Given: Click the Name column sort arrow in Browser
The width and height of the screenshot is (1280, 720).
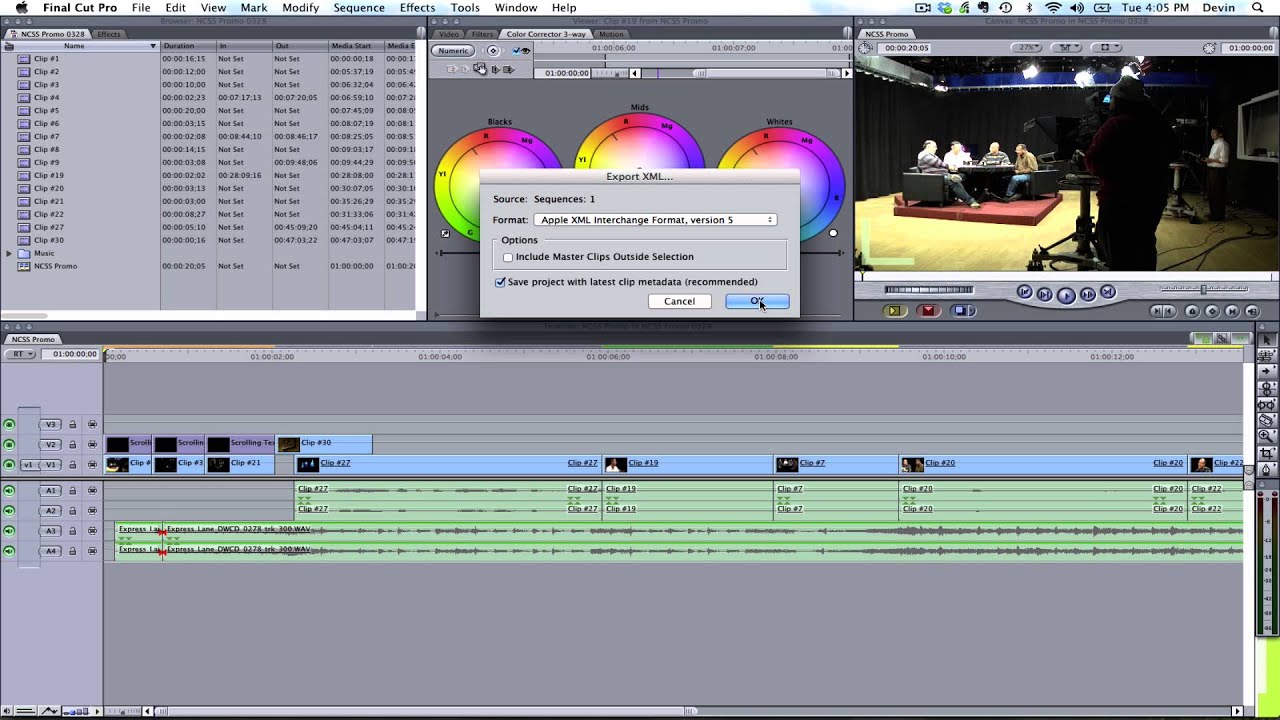Looking at the screenshot, I should tap(153, 46).
